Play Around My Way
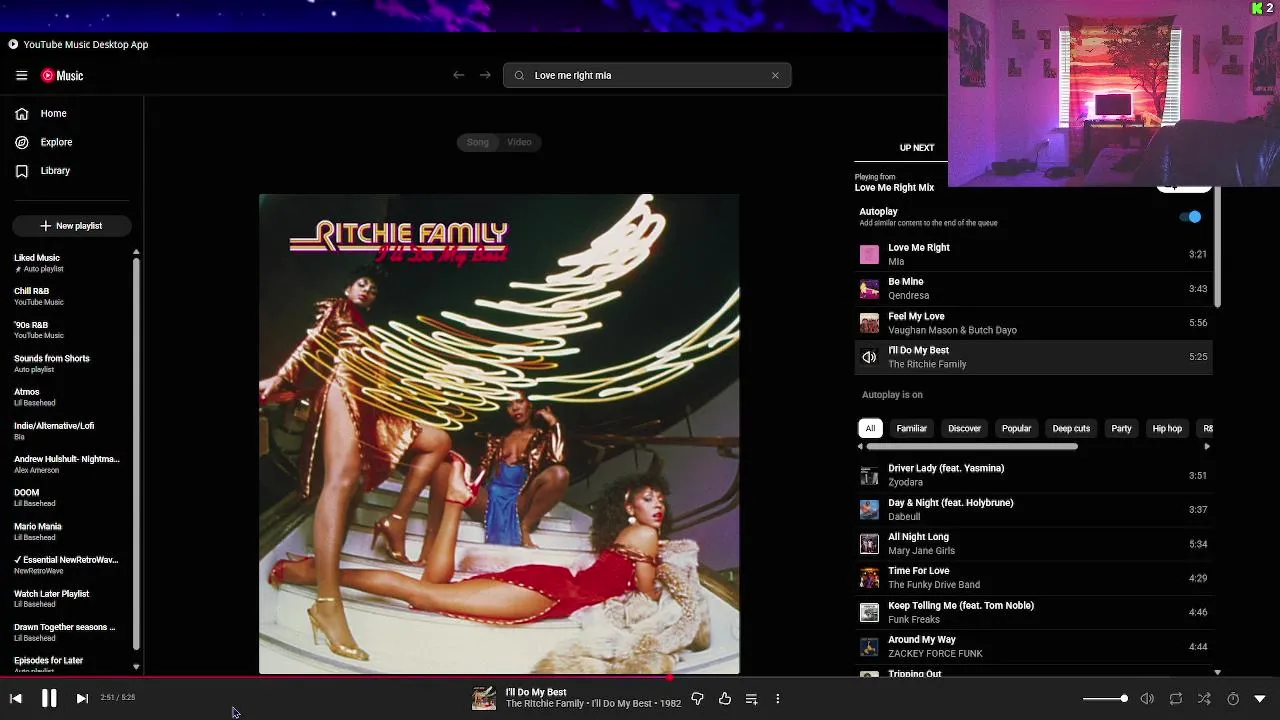 tap(1033, 646)
